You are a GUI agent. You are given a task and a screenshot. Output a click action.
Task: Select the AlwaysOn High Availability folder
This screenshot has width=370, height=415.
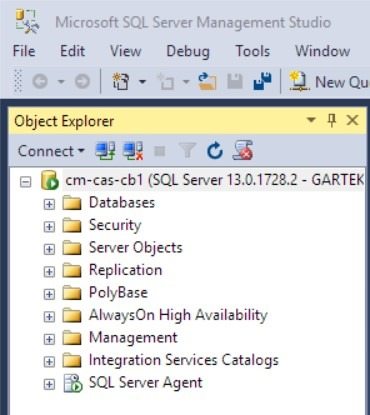point(178,315)
